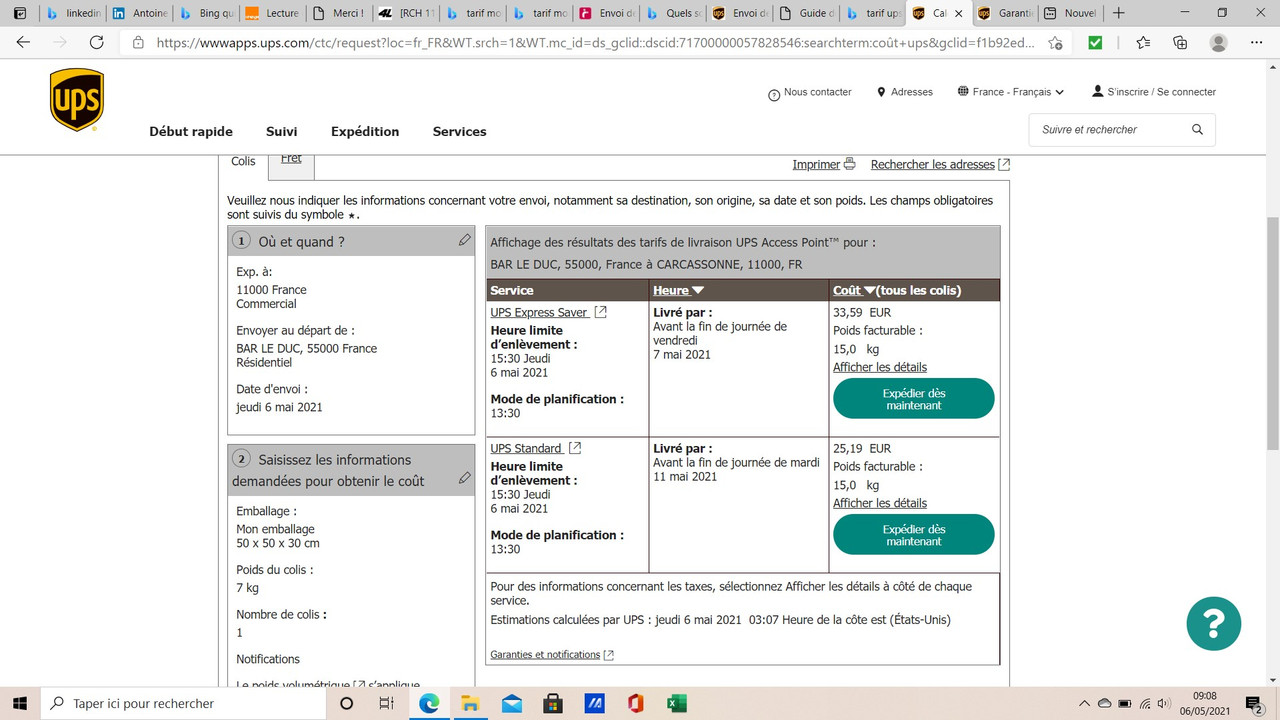Switch to the 'Garantie' browser tab
Screen dimensions: 1280x720
1004,13
